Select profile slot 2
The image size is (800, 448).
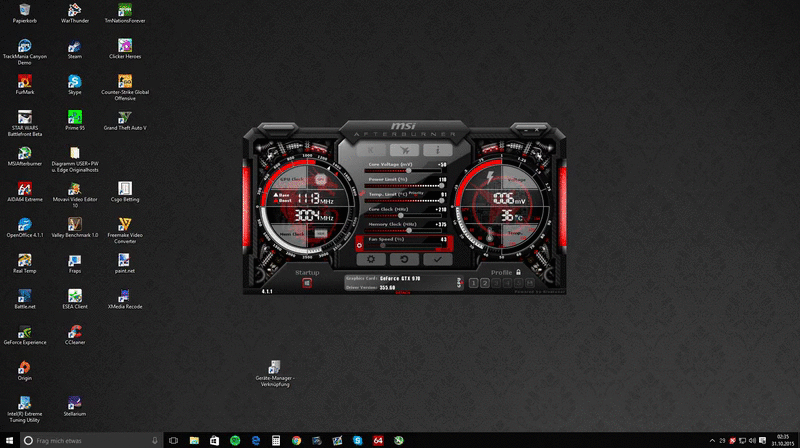[x=485, y=283]
